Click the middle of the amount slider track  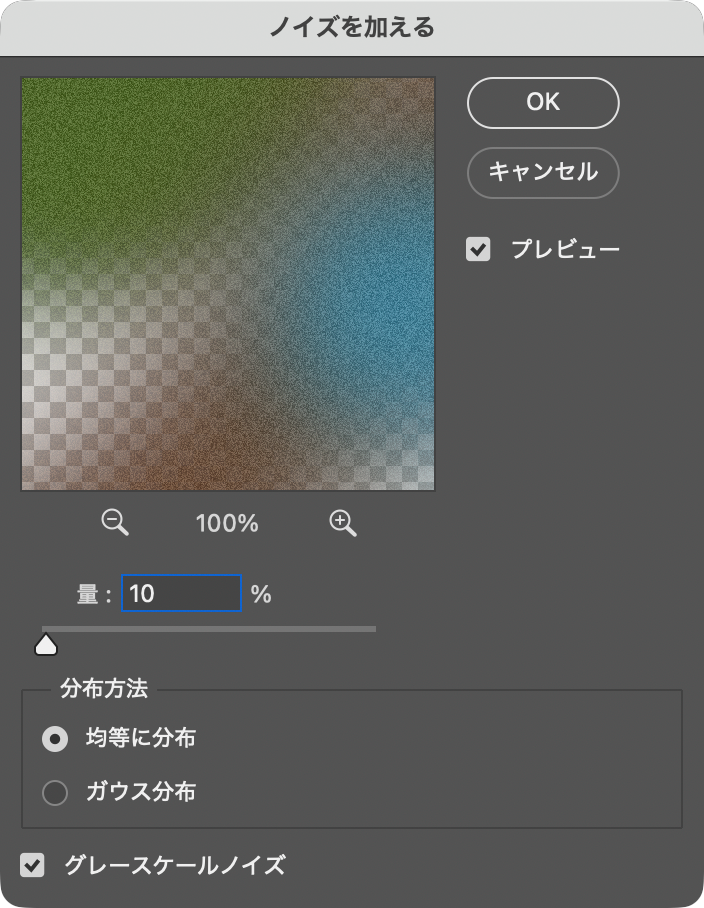click(x=209, y=629)
